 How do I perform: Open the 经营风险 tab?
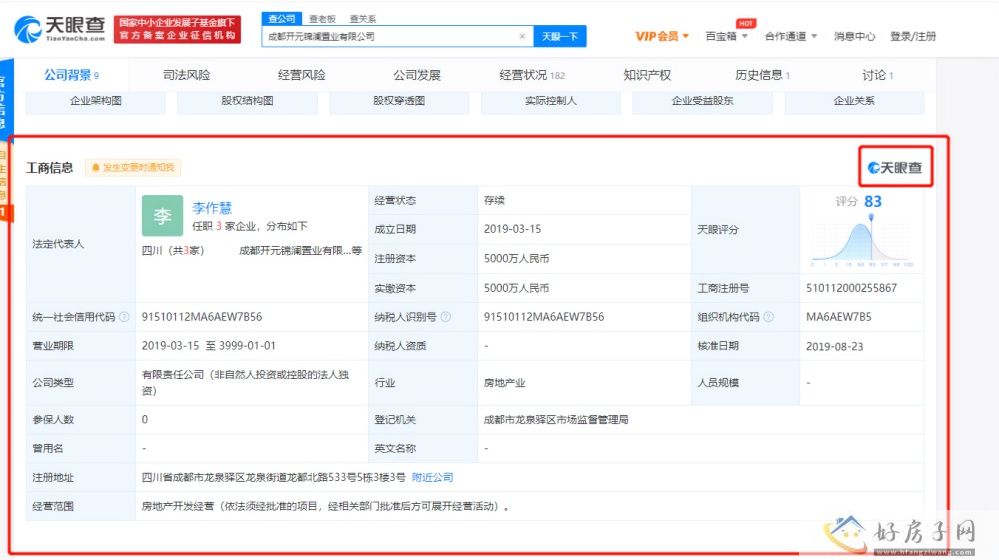coord(301,75)
